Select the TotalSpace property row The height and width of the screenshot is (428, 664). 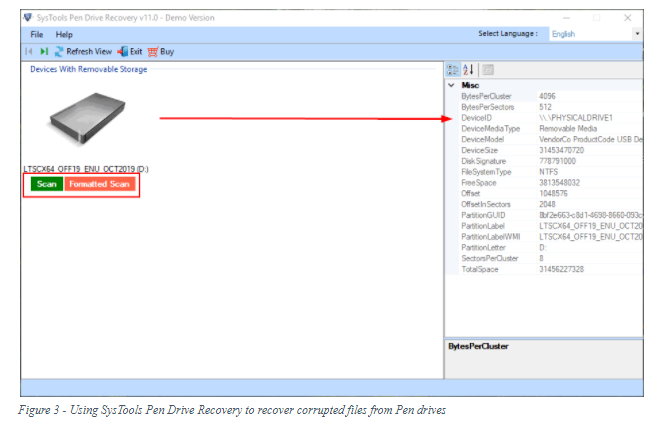551,269
